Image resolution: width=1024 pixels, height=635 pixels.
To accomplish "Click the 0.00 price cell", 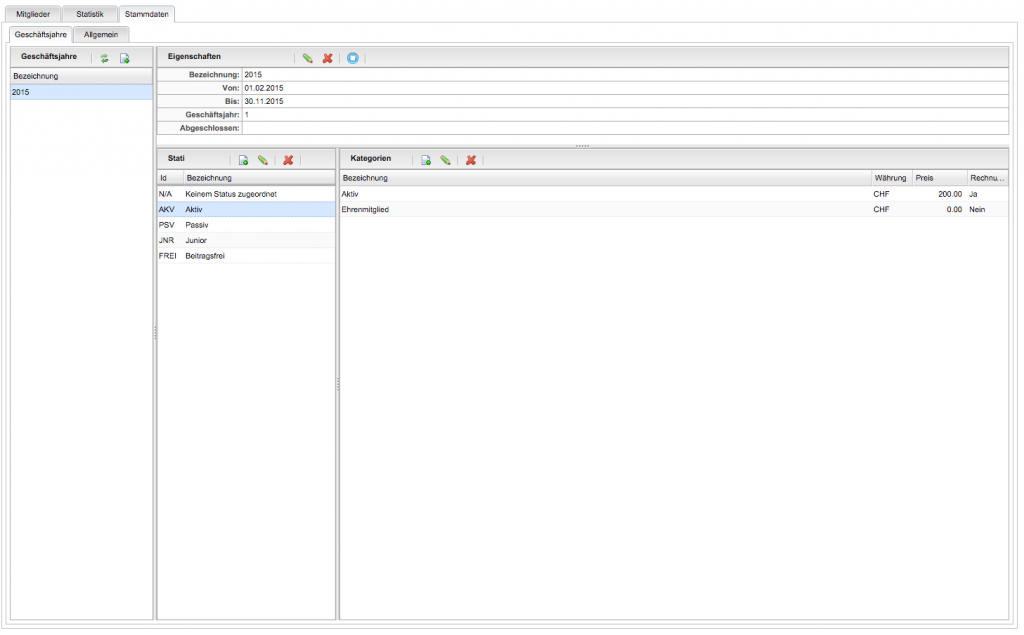I will tap(939, 210).
